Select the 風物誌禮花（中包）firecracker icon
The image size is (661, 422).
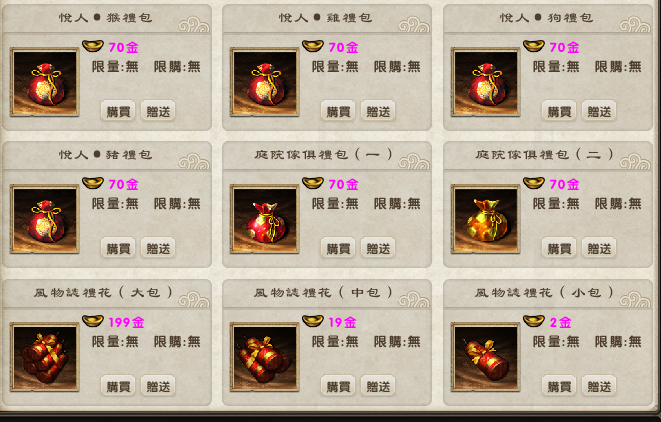265,357
